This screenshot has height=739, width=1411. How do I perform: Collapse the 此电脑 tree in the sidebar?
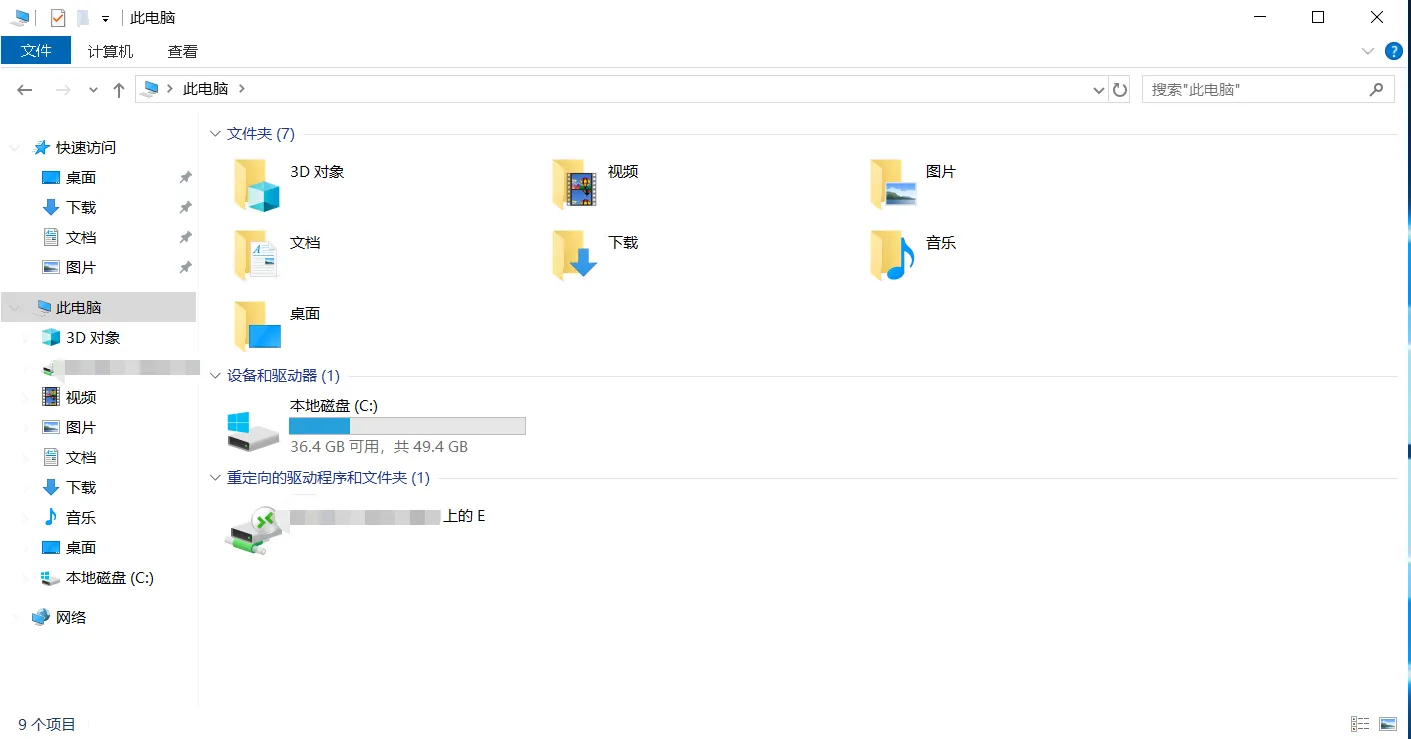(14, 307)
